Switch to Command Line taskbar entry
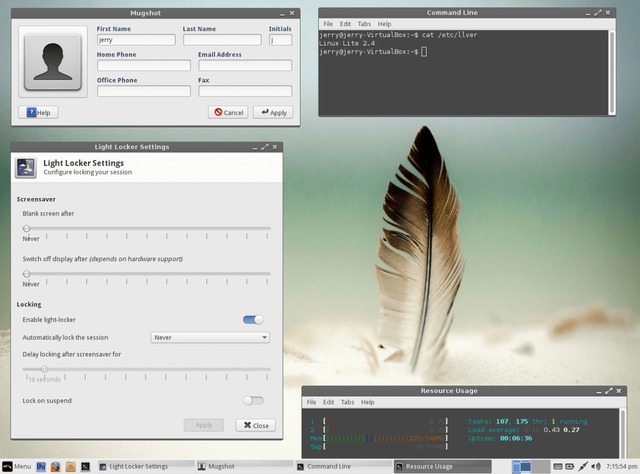The image size is (640, 474). (344, 466)
